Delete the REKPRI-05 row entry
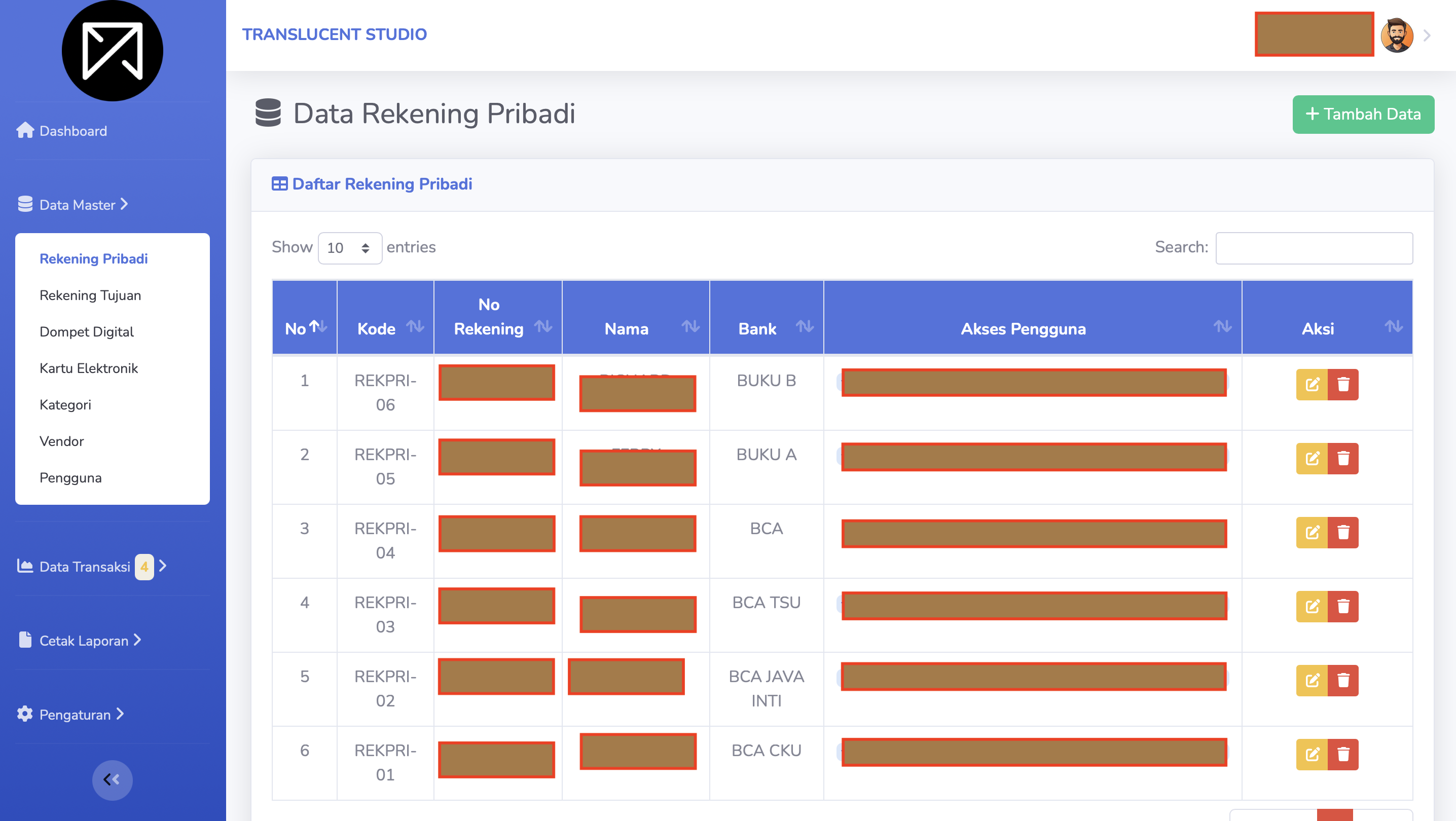 tap(1343, 458)
